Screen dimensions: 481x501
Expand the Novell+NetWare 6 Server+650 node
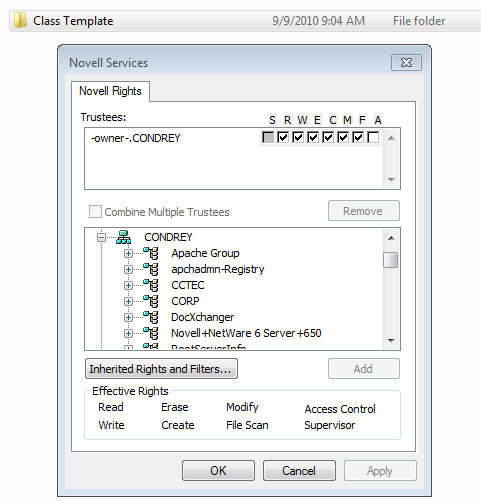point(128,334)
